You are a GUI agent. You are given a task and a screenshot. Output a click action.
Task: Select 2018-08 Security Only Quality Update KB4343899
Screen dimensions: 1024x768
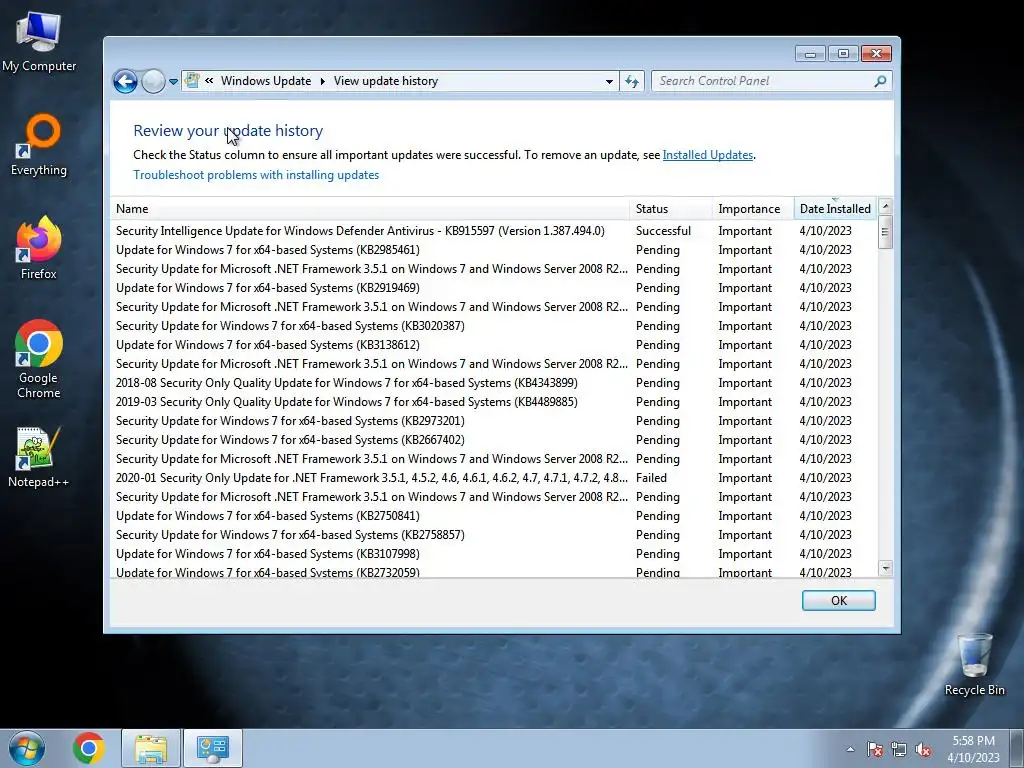click(494, 383)
